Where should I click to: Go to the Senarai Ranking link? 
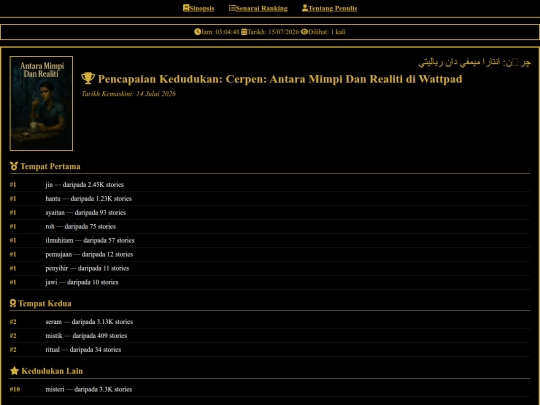pyautogui.click(x=258, y=8)
